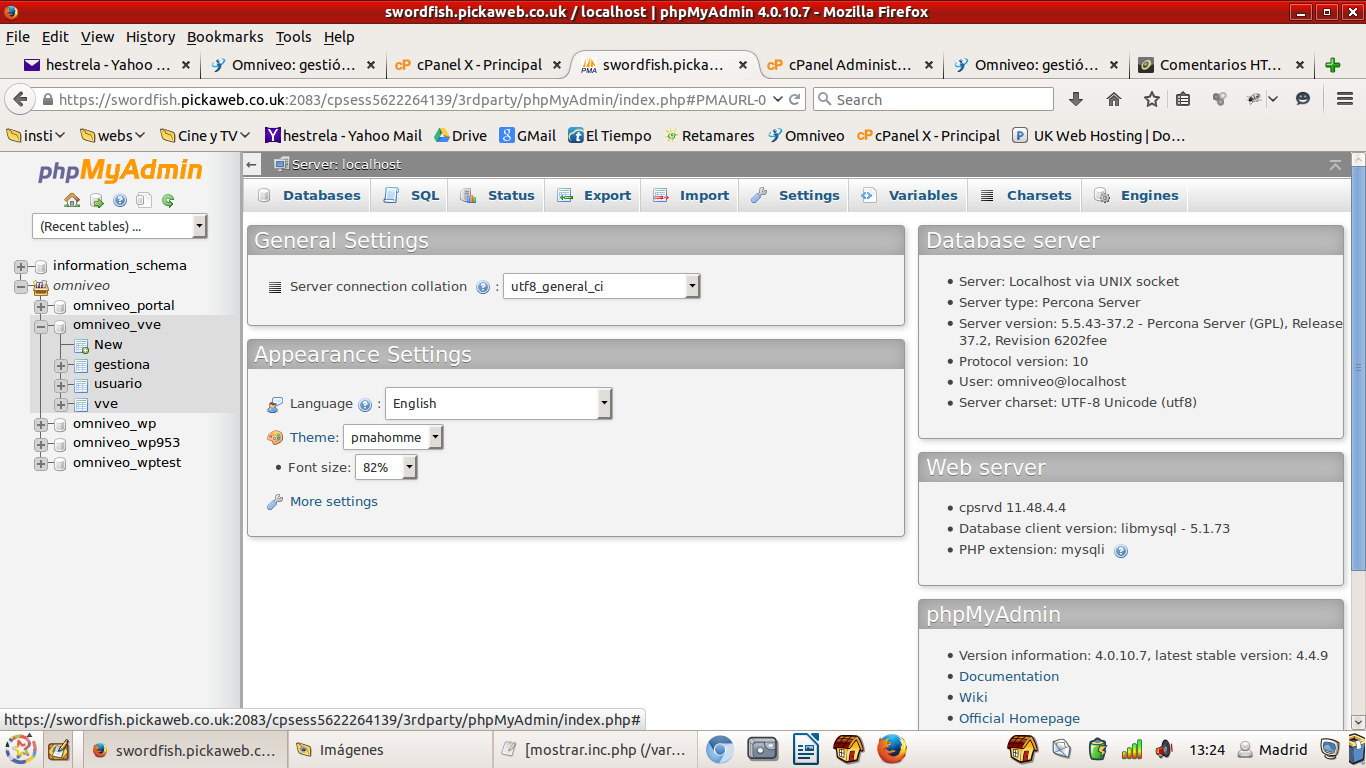Image resolution: width=1366 pixels, height=768 pixels.
Task: Click the collapse navigation arrow left of Server
Action: [x=252, y=165]
